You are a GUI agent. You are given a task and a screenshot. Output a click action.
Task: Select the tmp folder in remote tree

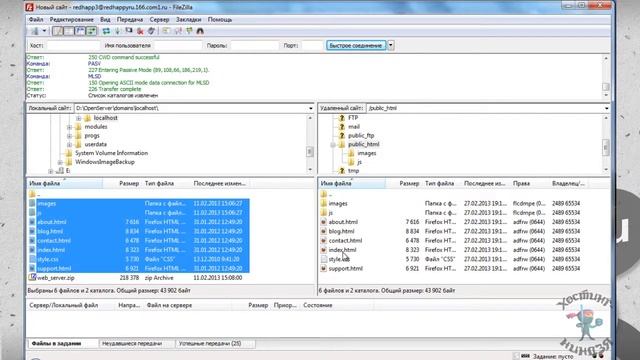(x=353, y=171)
